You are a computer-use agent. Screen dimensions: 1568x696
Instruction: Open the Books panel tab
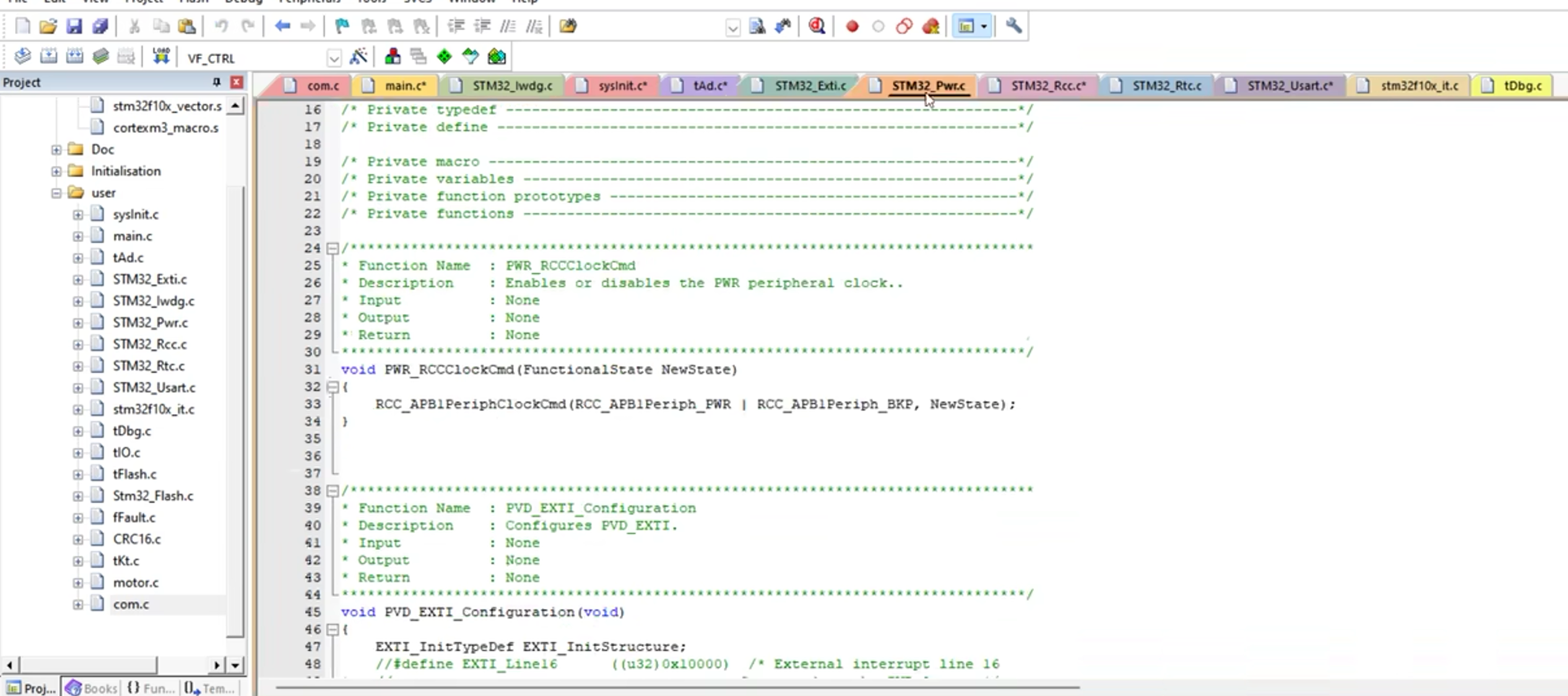pyautogui.click(x=91, y=687)
